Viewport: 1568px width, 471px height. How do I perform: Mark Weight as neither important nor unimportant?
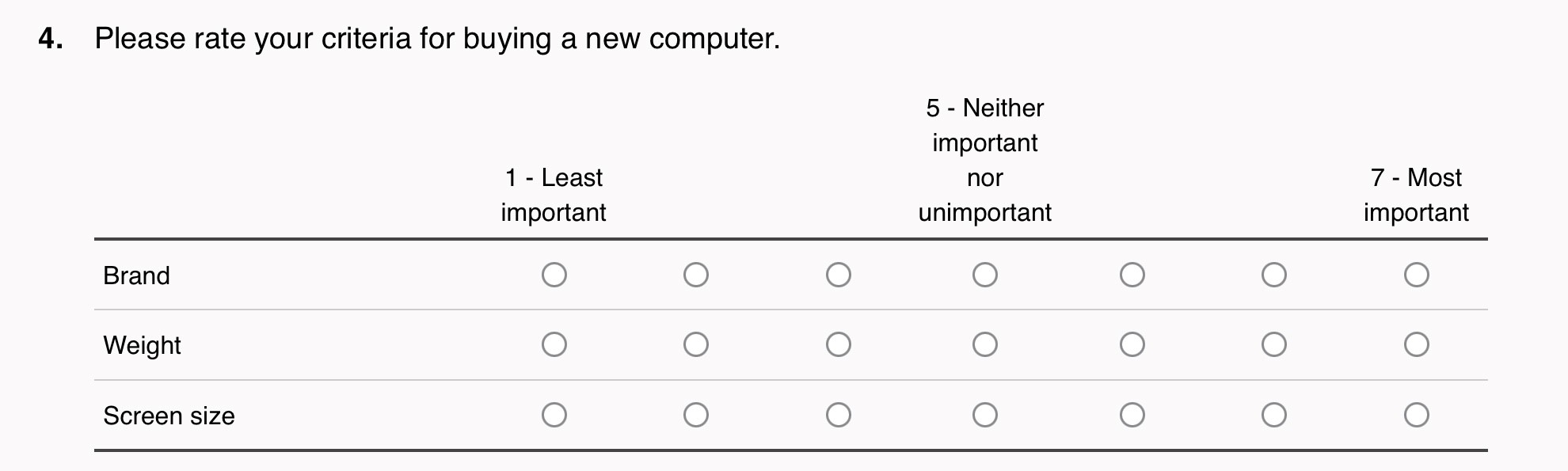point(985,344)
